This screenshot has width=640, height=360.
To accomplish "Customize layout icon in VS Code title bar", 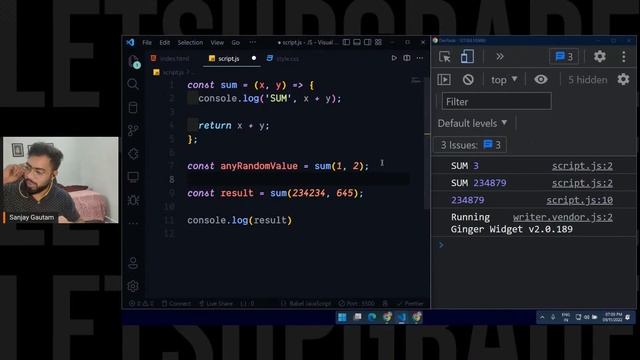I will point(378,42).
